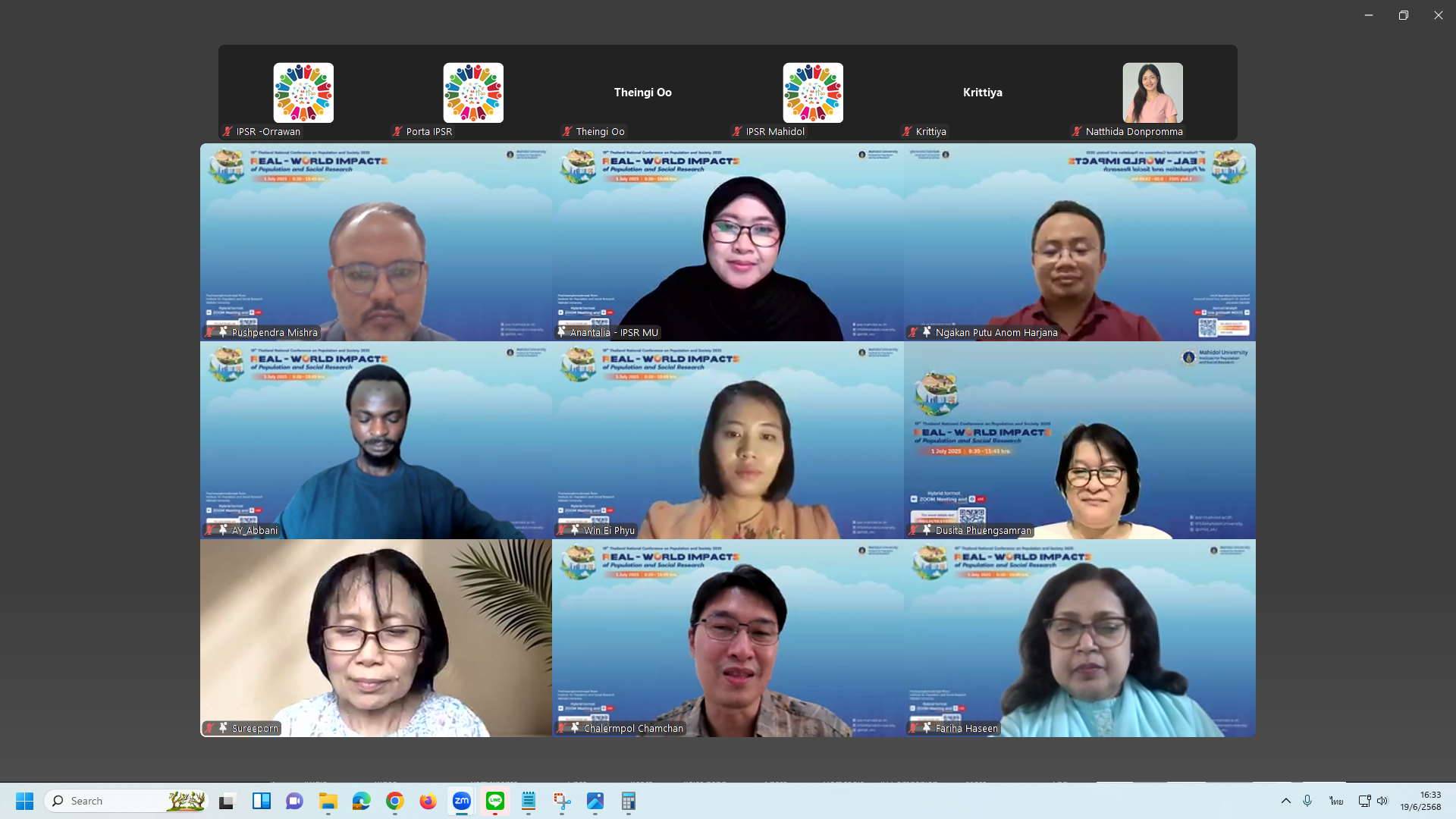Open Firefox browser from taskbar

tap(428, 801)
